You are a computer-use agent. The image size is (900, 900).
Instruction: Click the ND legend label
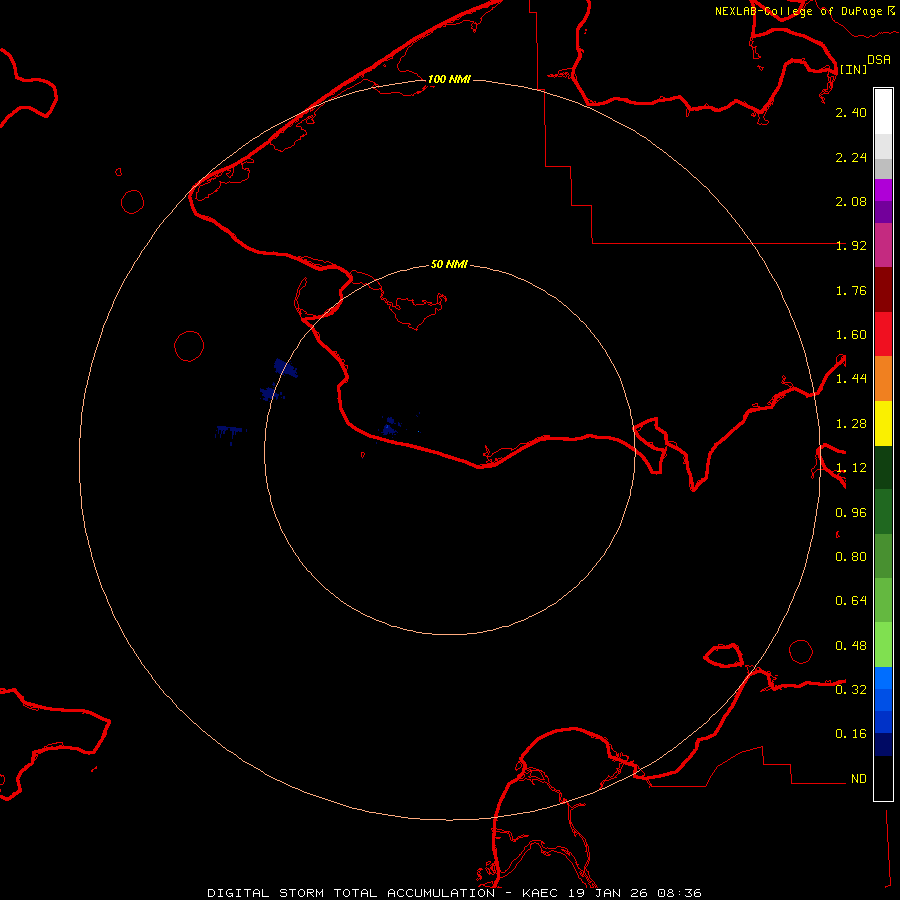point(858,778)
